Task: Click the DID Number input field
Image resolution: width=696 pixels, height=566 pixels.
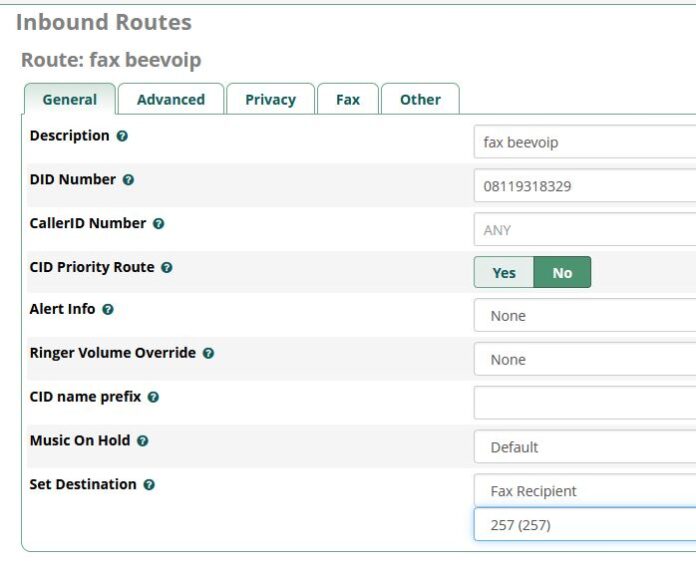Action: 585,186
